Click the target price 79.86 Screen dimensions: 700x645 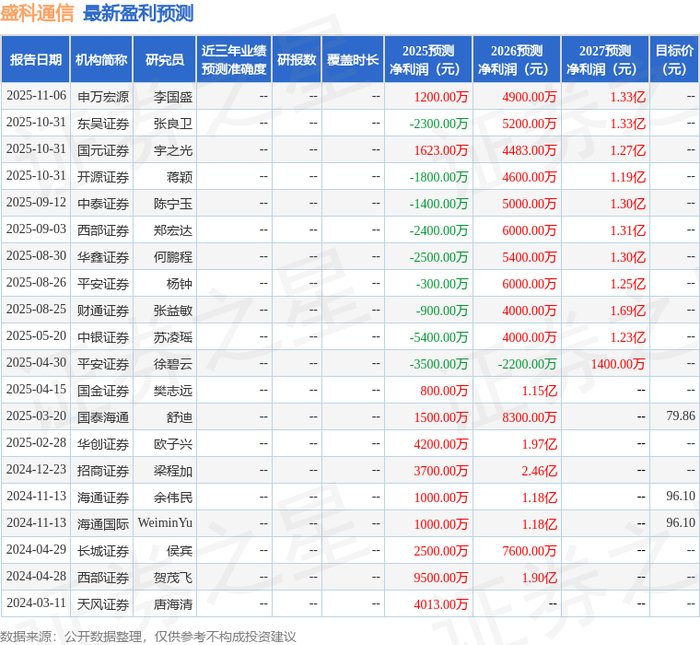681,416
